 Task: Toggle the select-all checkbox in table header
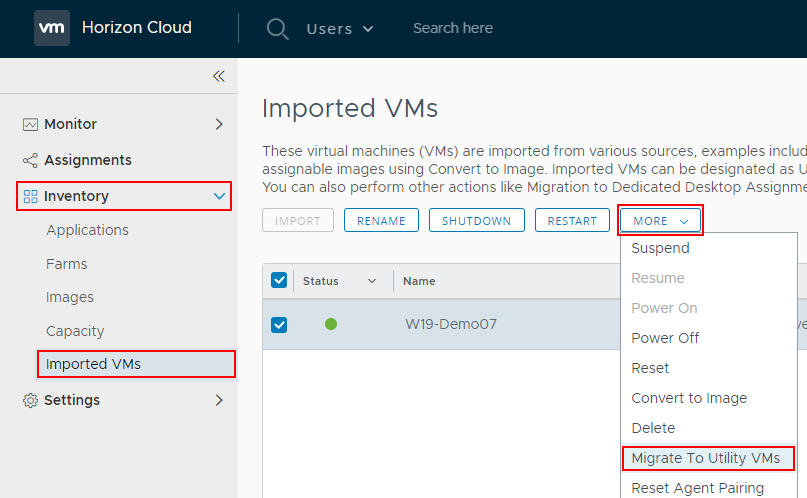coord(279,281)
